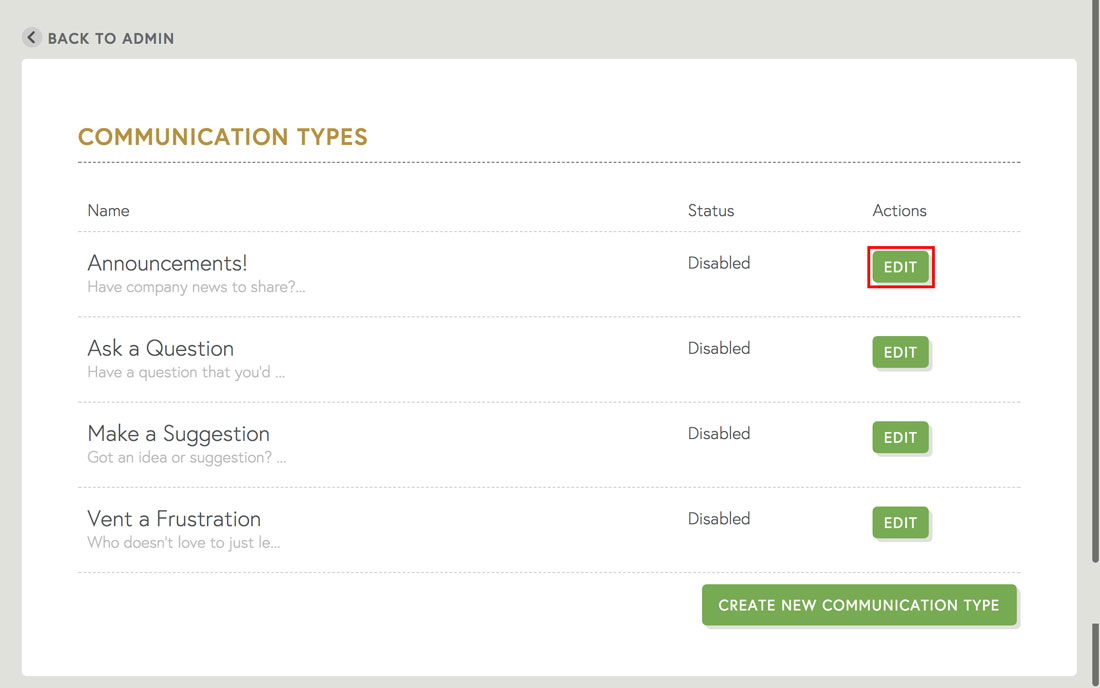This screenshot has height=688, width=1100.
Task: Open the Announcements! entry by its name
Action: 166,263
